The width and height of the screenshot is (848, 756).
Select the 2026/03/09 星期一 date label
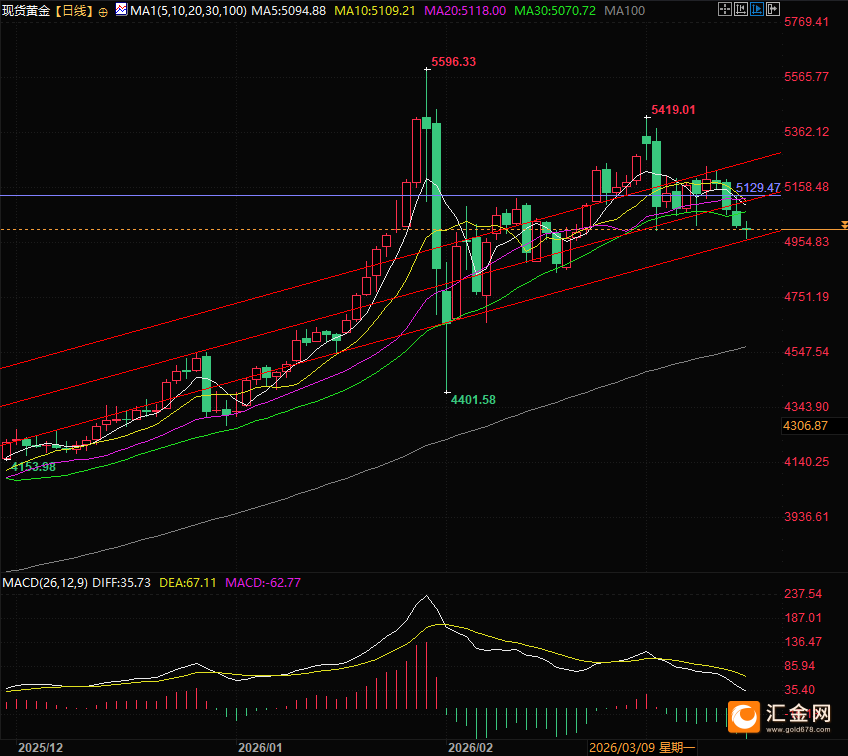[642, 748]
